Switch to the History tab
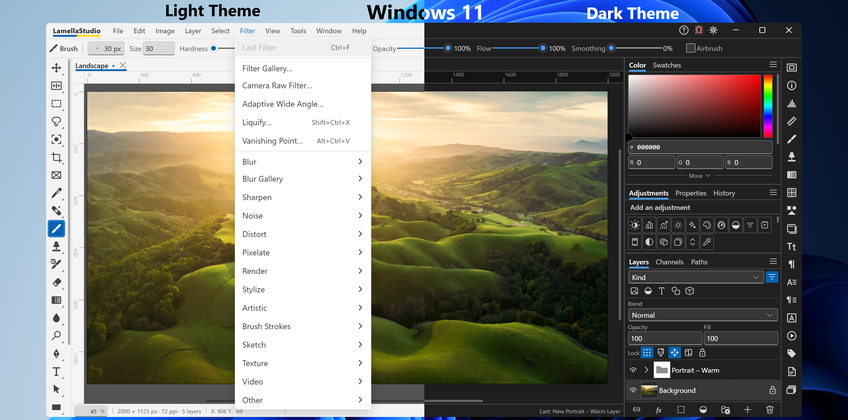848x420 pixels. point(724,193)
